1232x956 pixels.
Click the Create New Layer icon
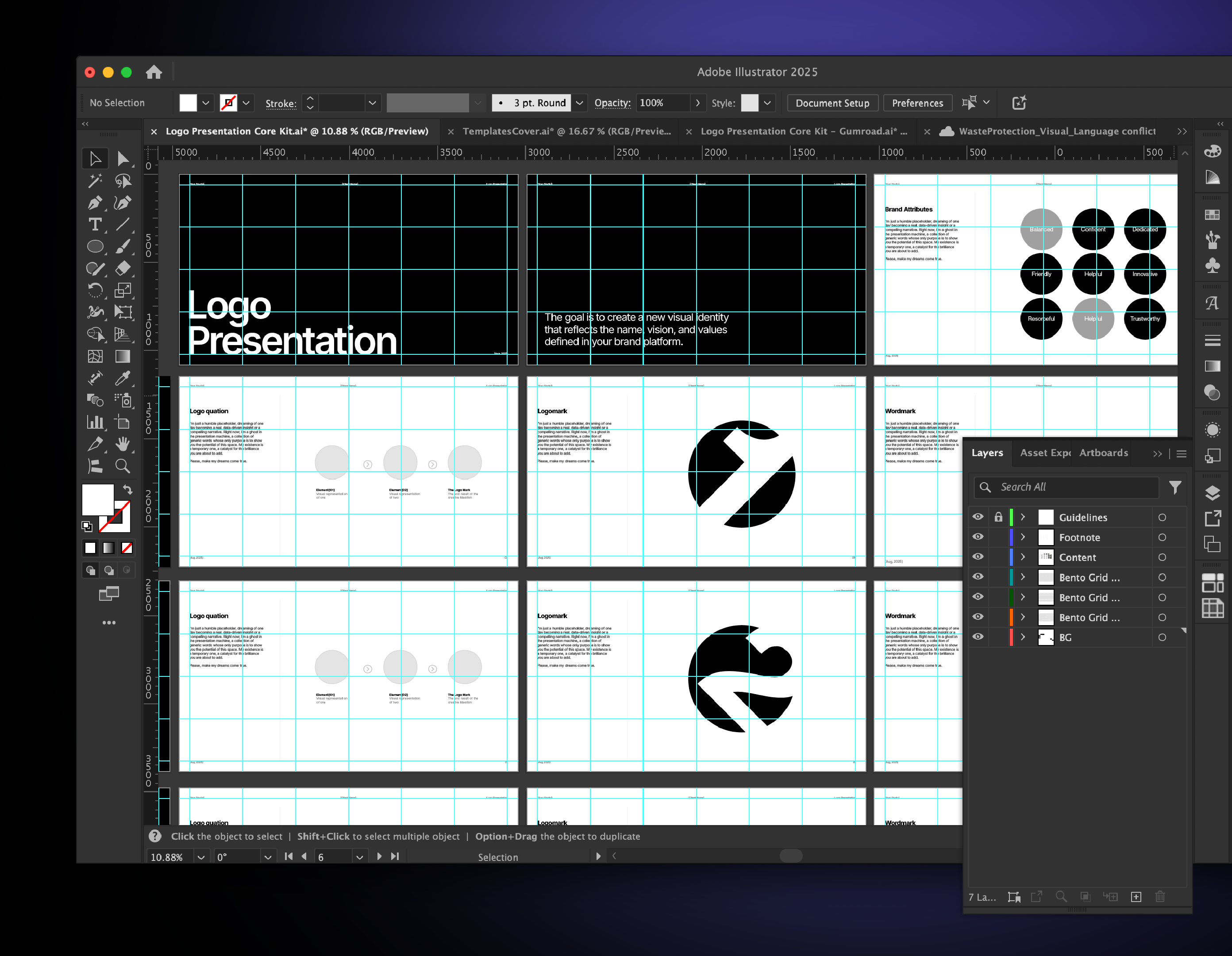click(x=1136, y=897)
